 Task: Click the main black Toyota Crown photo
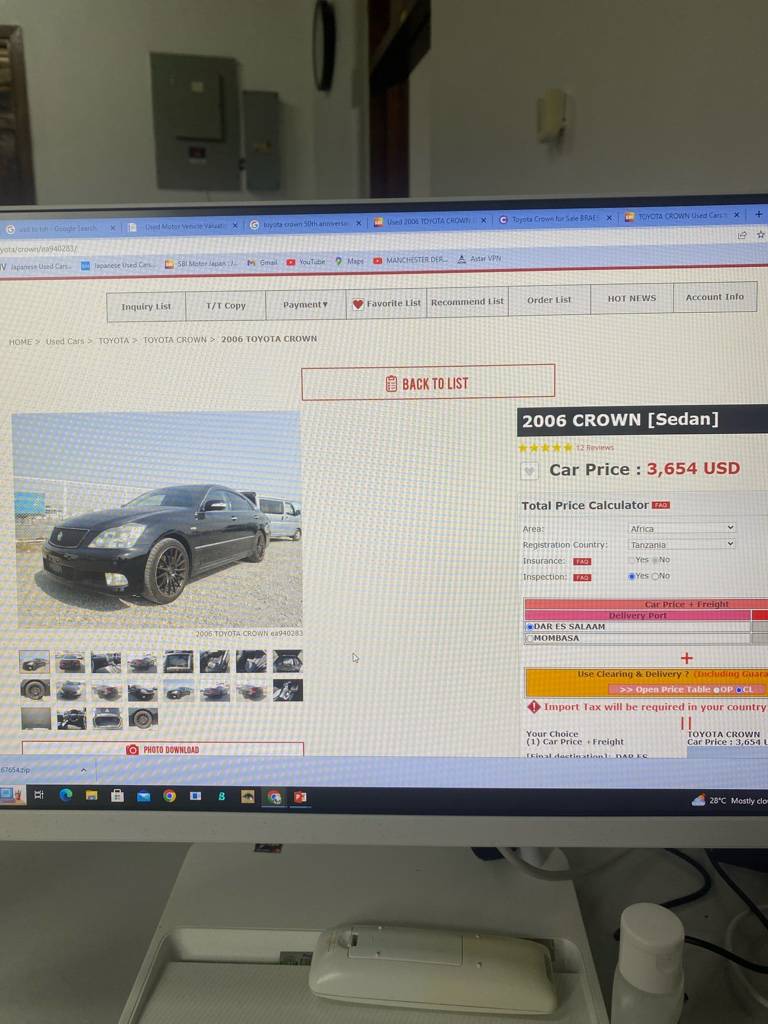157,520
